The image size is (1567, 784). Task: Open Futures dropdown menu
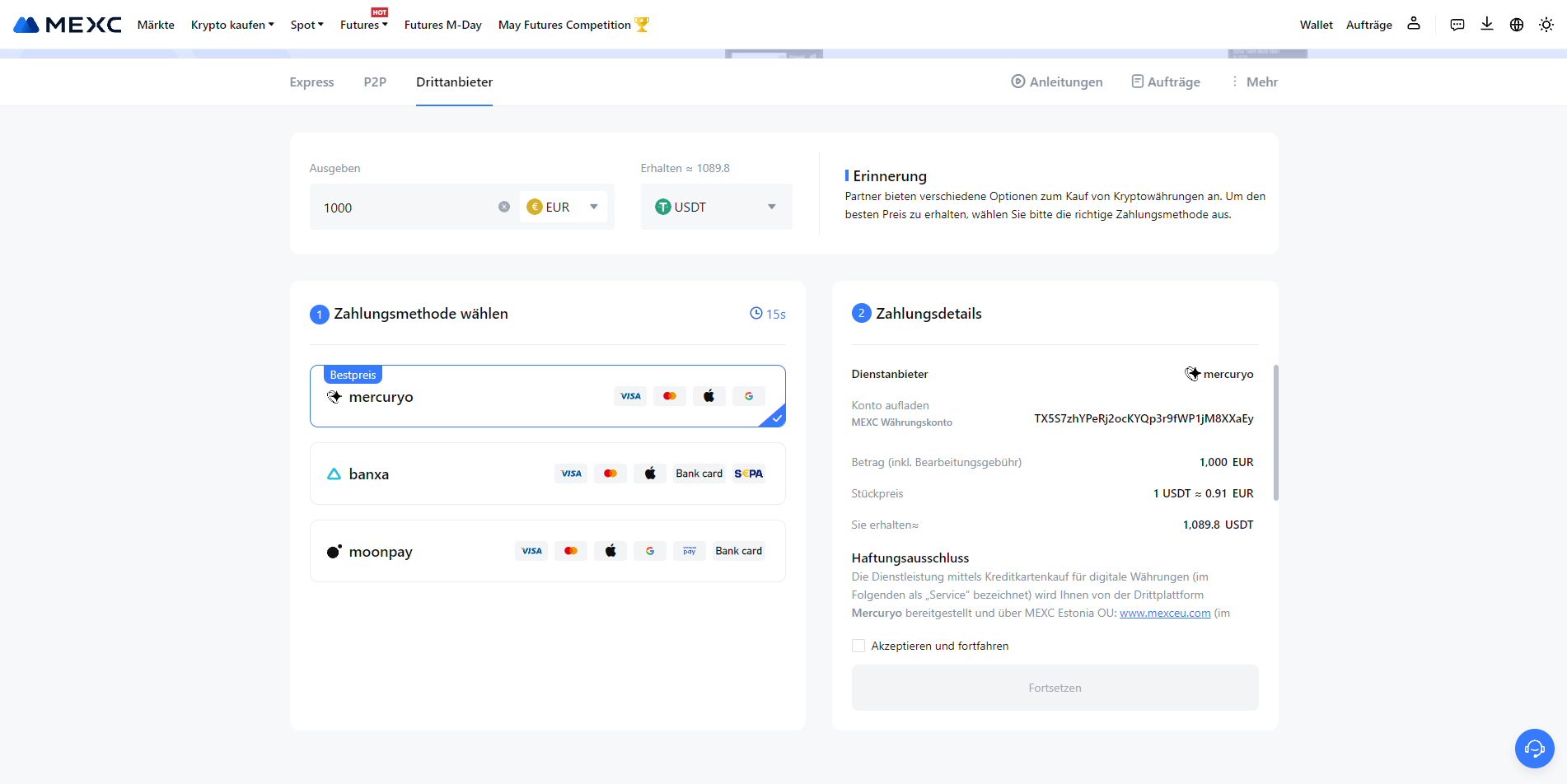(363, 25)
